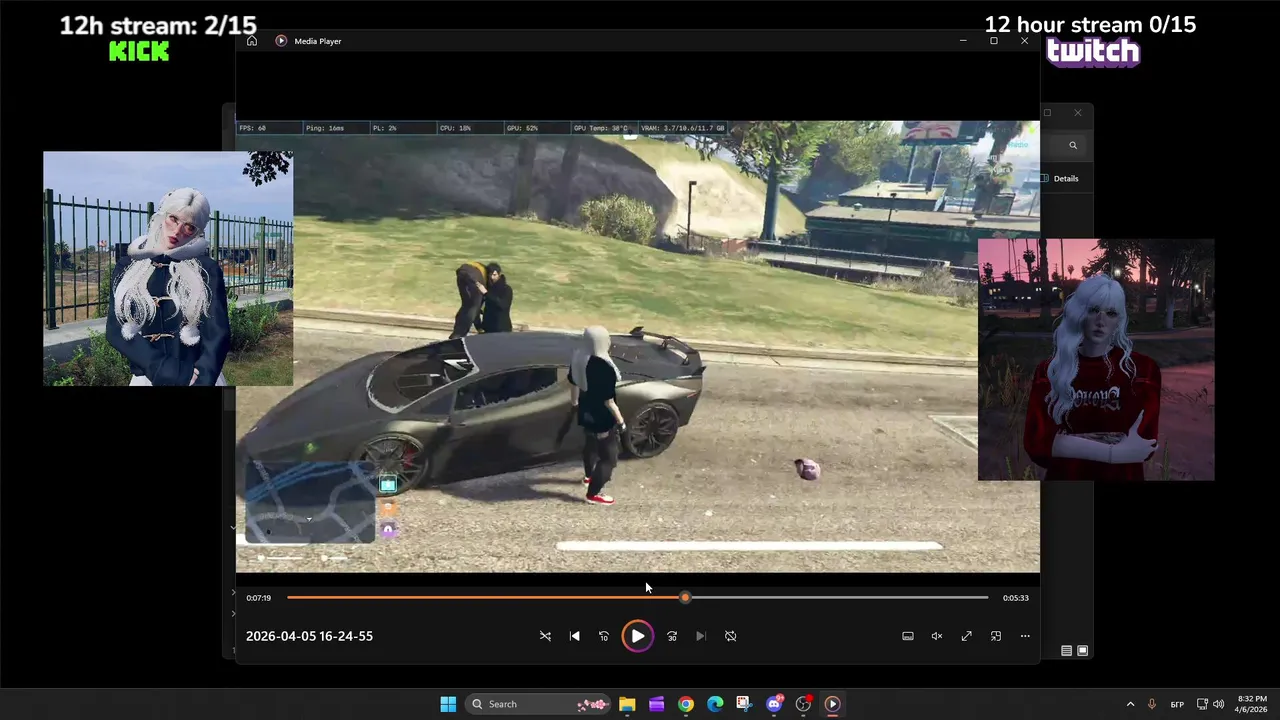Toggle repeat mode in Media Player
The width and height of the screenshot is (1280, 720).
[x=730, y=636]
